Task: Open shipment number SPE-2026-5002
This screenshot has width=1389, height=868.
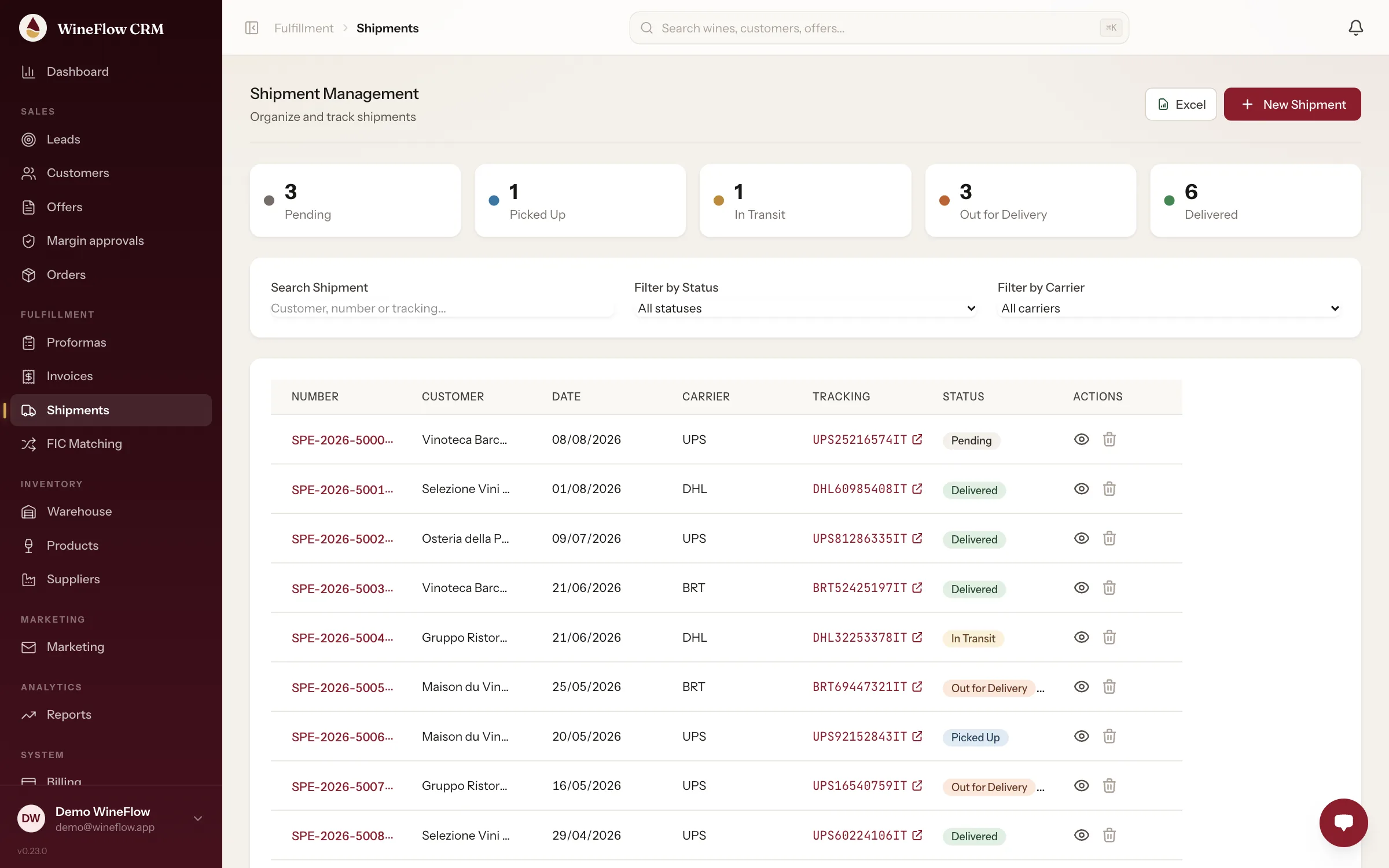Action: (342, 539)
